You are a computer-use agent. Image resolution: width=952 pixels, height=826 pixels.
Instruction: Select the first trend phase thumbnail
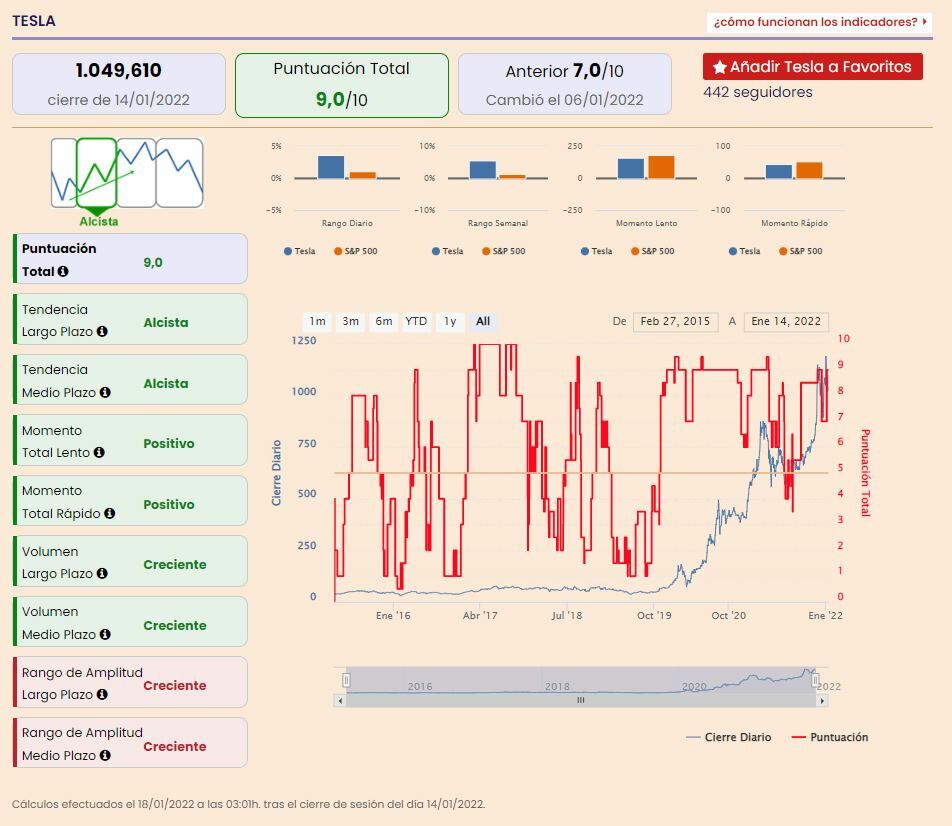[64, 173]
